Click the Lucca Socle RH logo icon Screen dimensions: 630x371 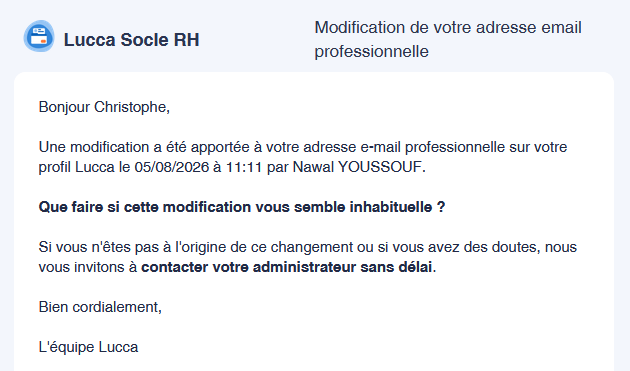[x=39, y=36]
